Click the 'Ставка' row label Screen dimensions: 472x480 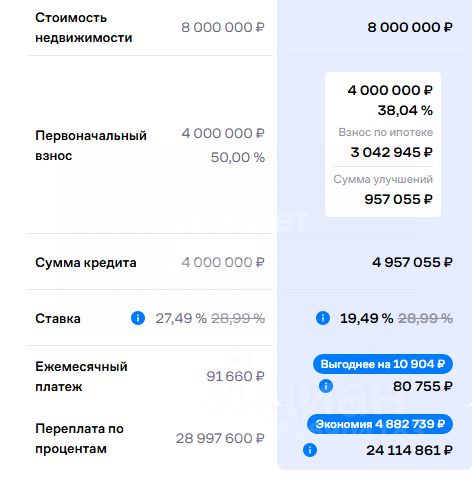point(58,319)
